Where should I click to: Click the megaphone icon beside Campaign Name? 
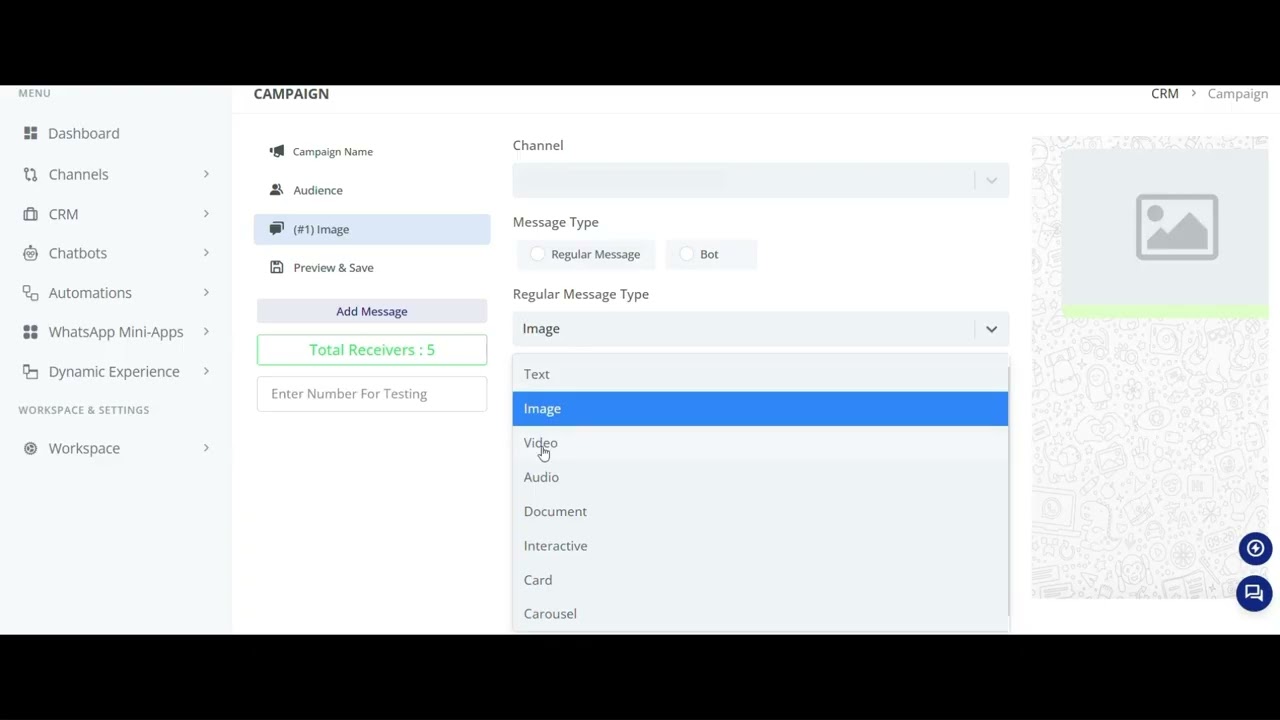coord(277,151)
